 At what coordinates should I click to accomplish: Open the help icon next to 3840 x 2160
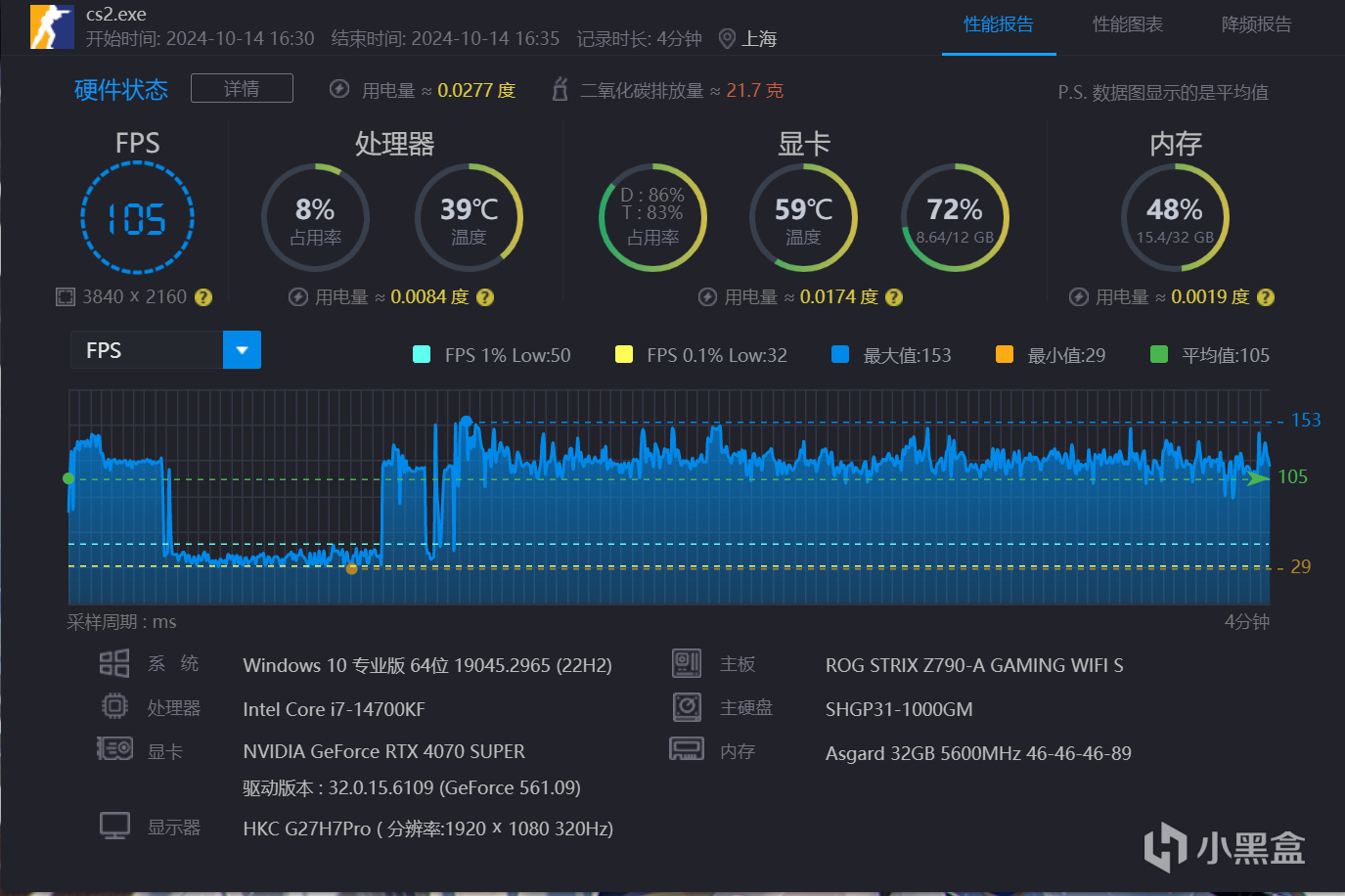click(203, 297)
